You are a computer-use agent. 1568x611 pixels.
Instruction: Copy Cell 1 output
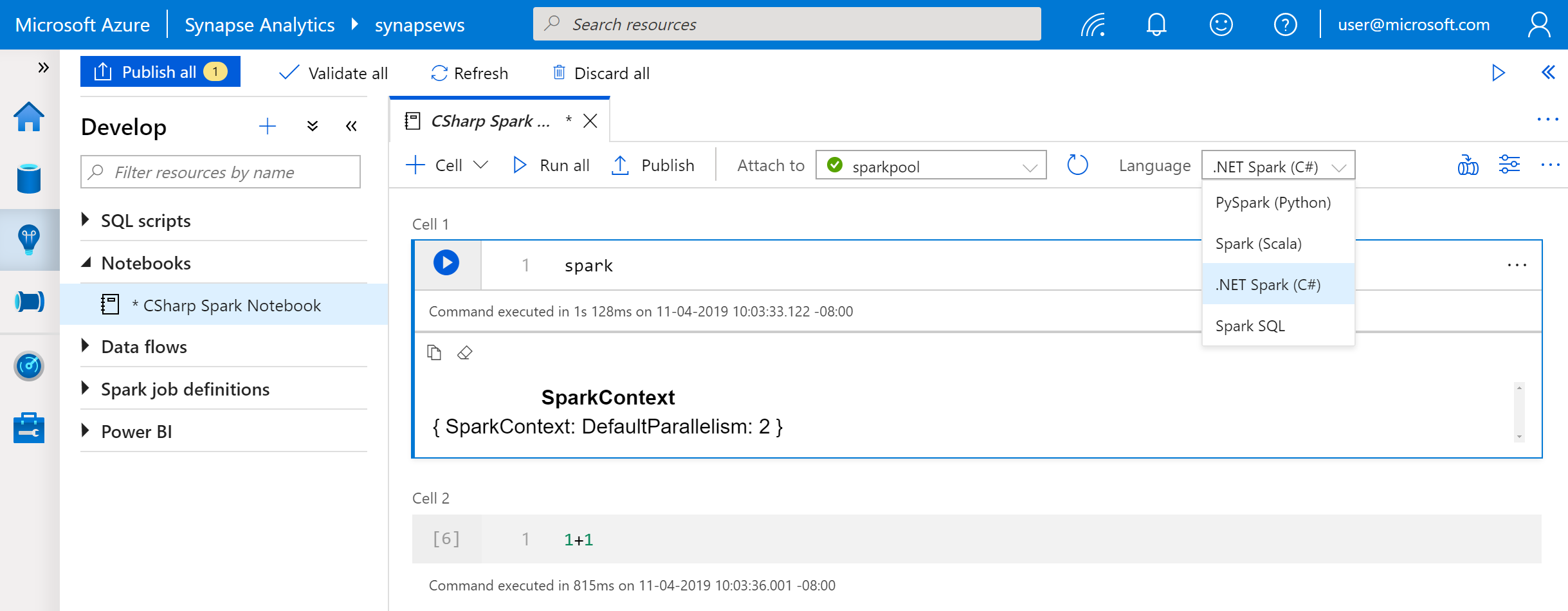tap(434, 352)
